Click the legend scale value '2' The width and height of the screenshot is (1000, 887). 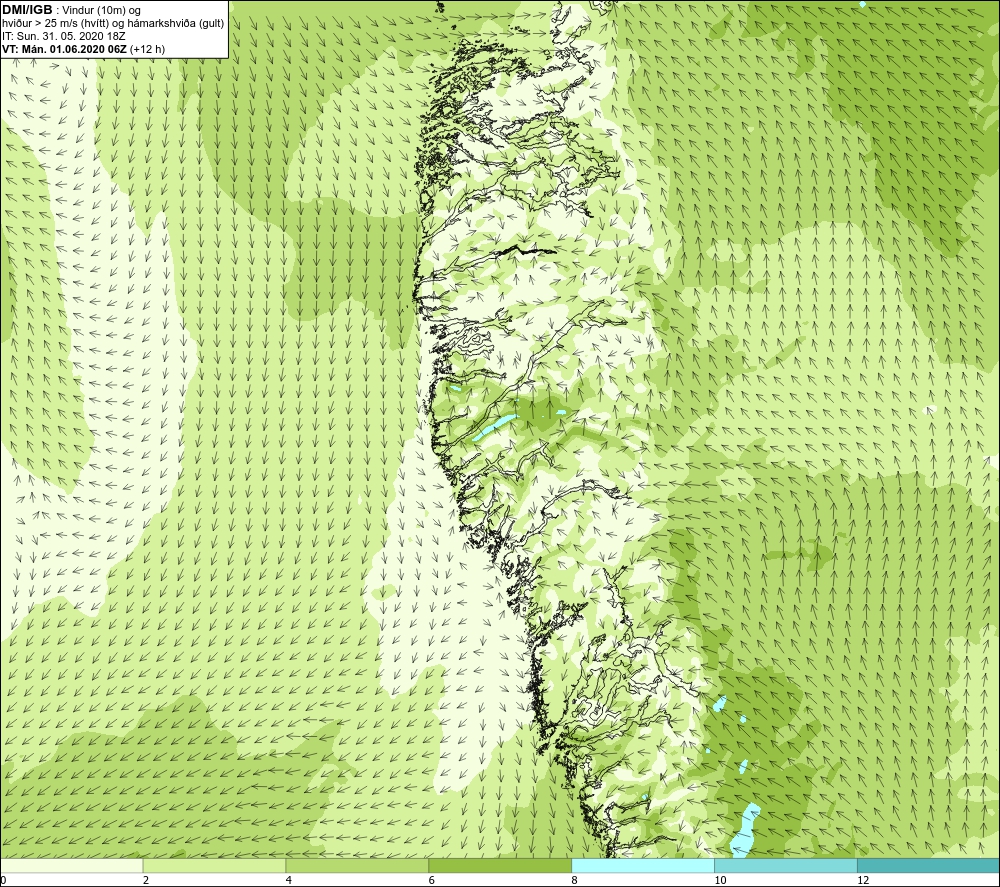pyautogui.click(x=145, y=881)
